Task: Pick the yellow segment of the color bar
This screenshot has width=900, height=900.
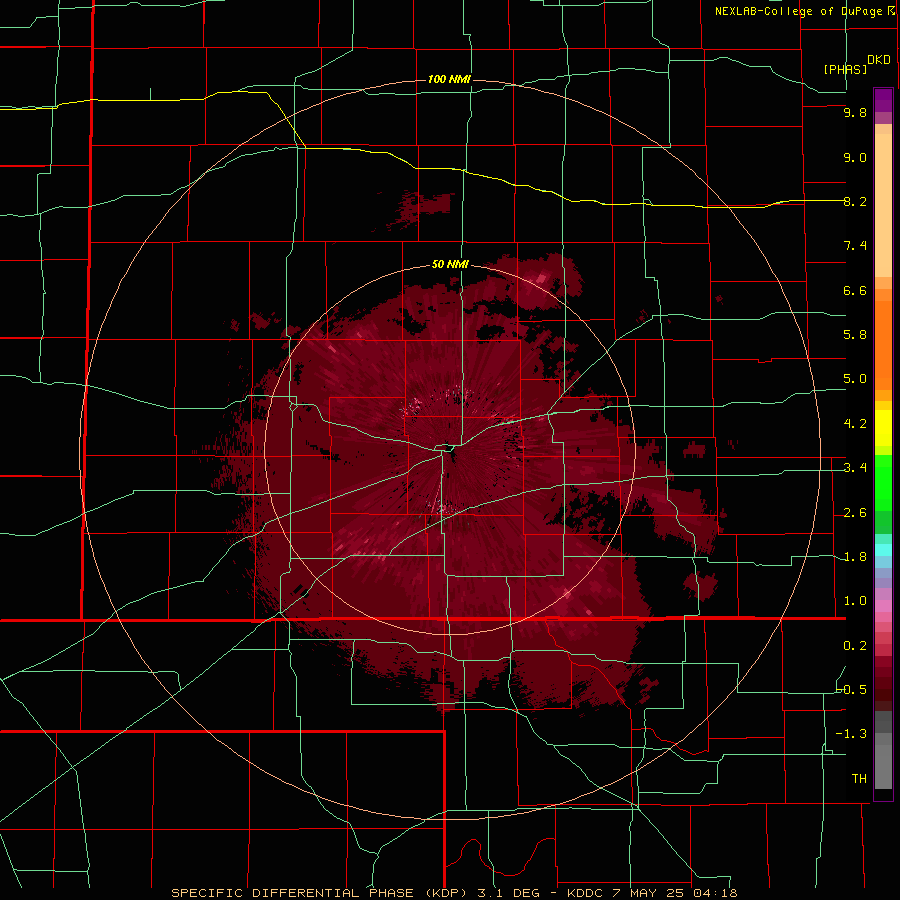Action: tap(883, 428)
